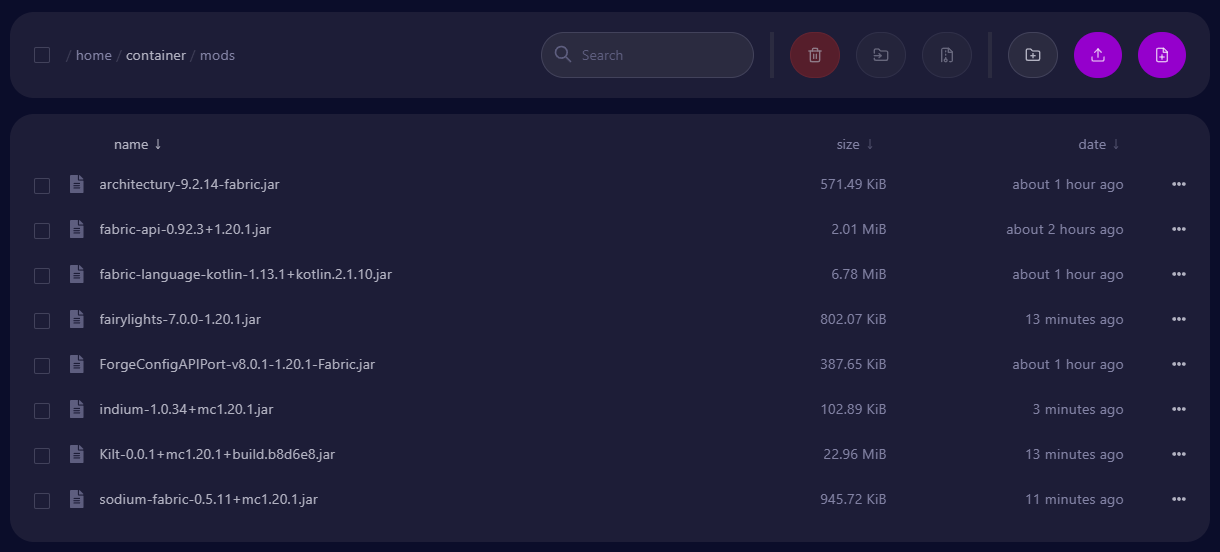Toggle the select-all checkbox beside breadcrumb
Screen dimensions: 1220x552
point(42,55)
